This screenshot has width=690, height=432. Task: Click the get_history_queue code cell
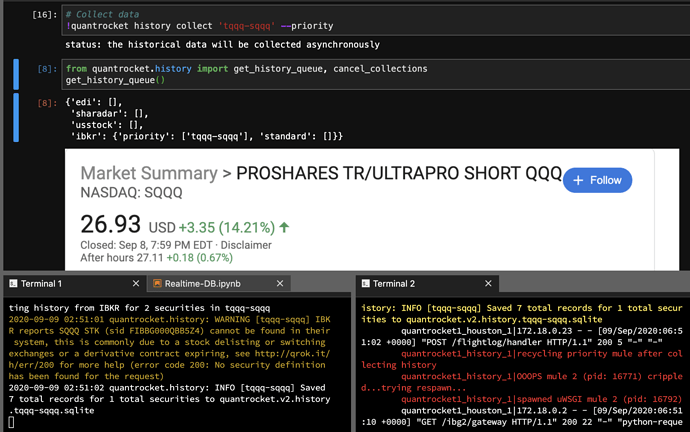click(376, 74)
